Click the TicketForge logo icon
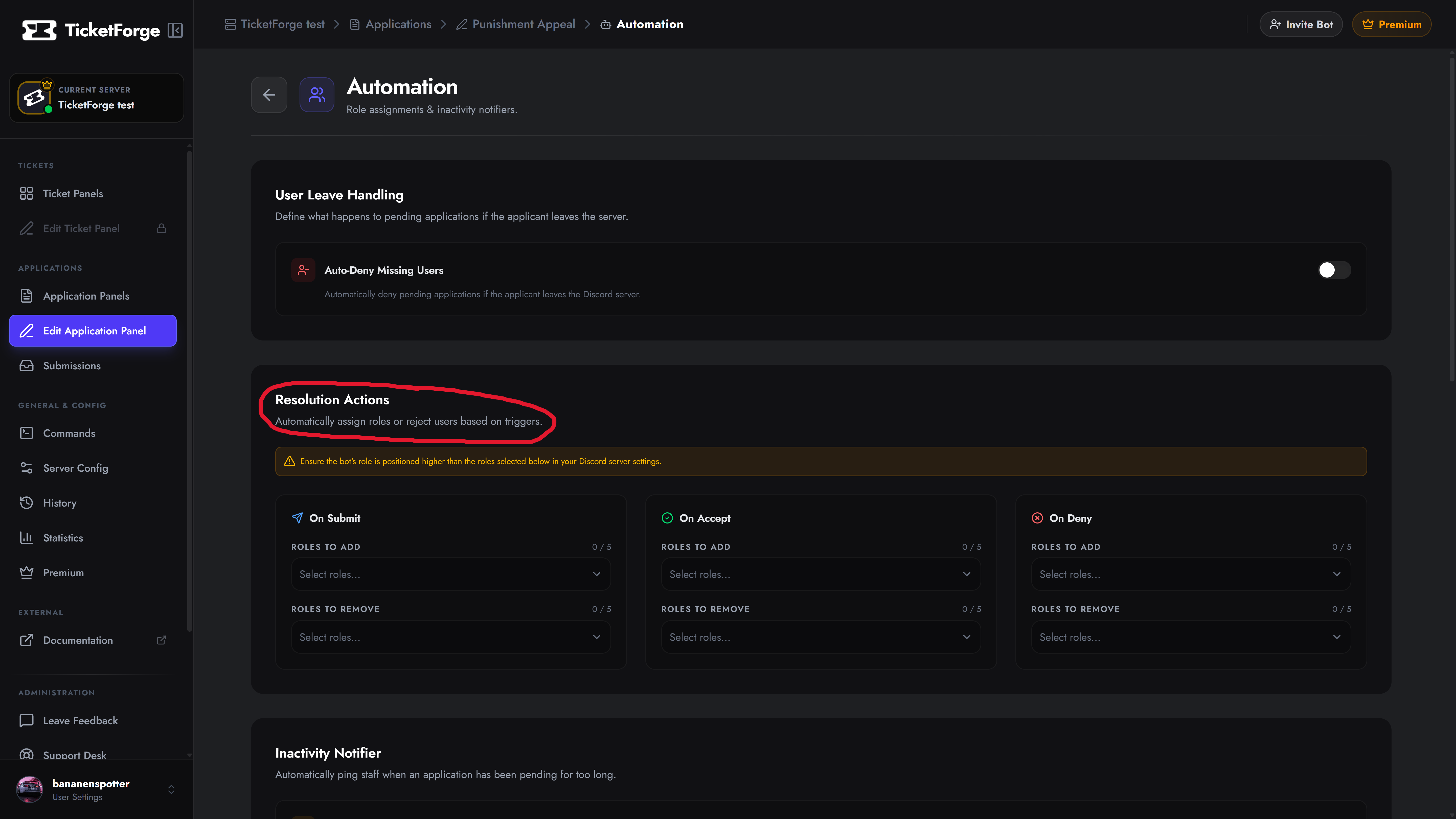Viewport: 1456px width, 819px height. coord(39,31)
